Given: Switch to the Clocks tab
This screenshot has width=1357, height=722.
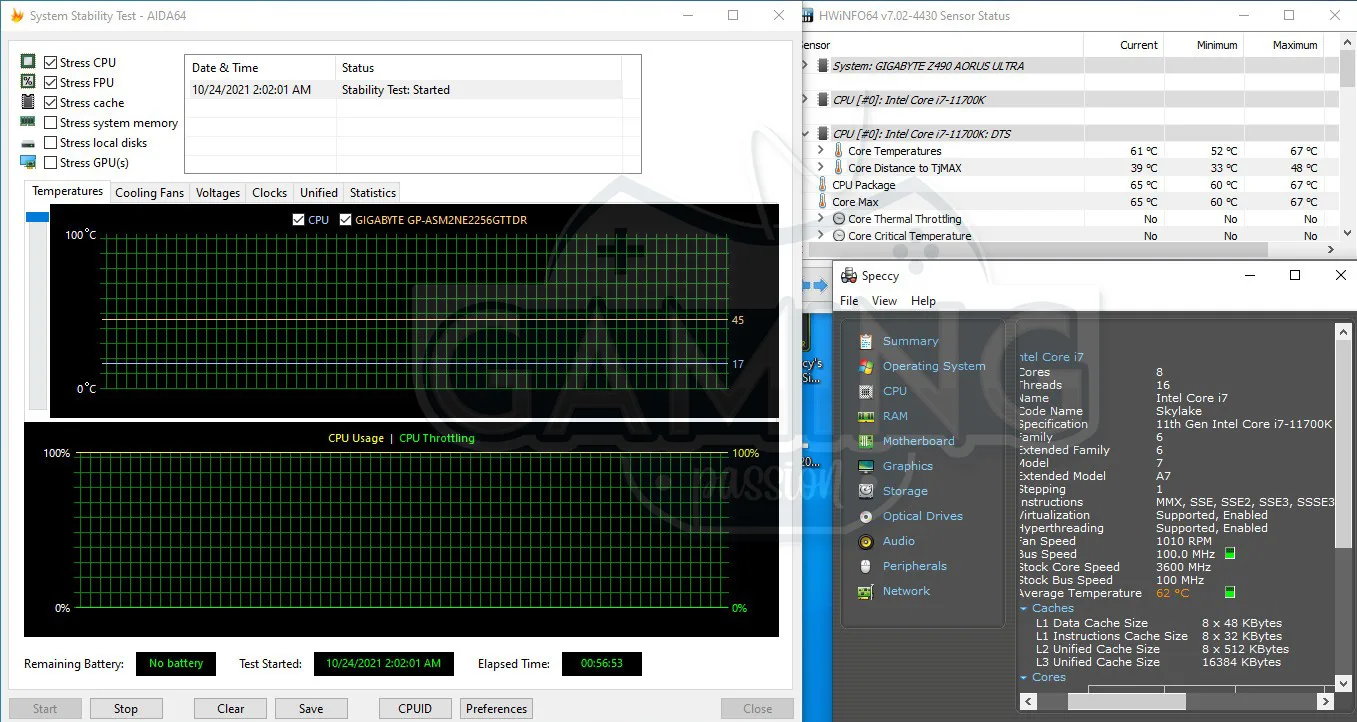Looking at the screenshot, I should coord(270,193).
